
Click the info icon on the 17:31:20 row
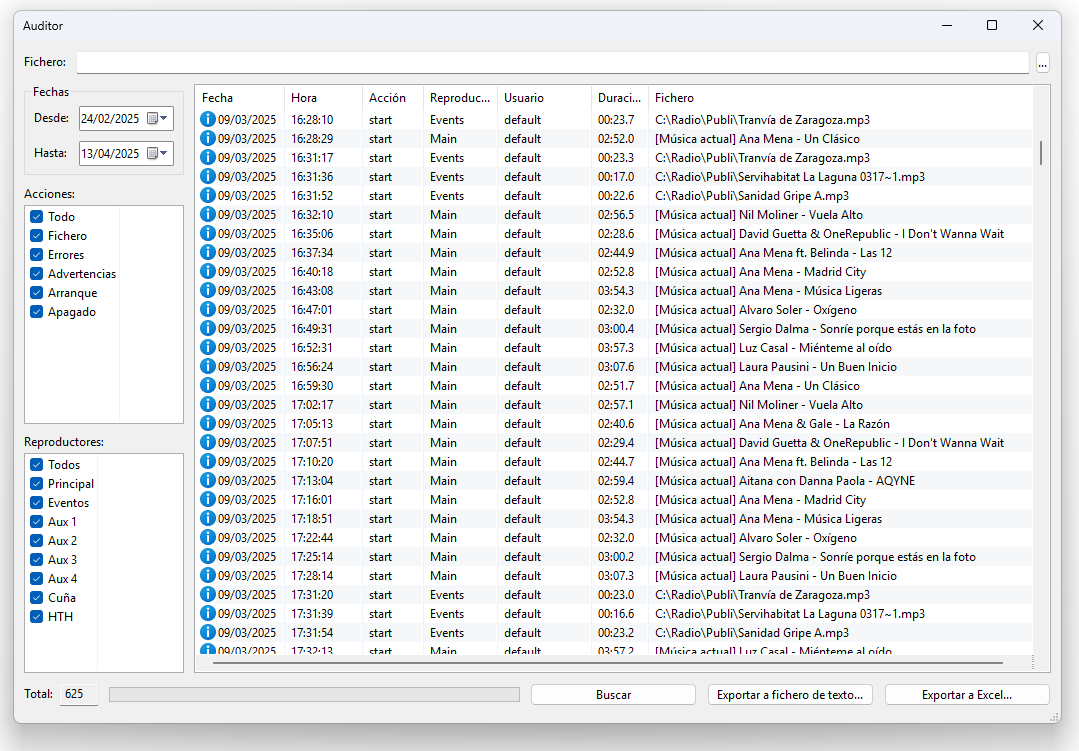pyautogui.click(x=208, y=595)
